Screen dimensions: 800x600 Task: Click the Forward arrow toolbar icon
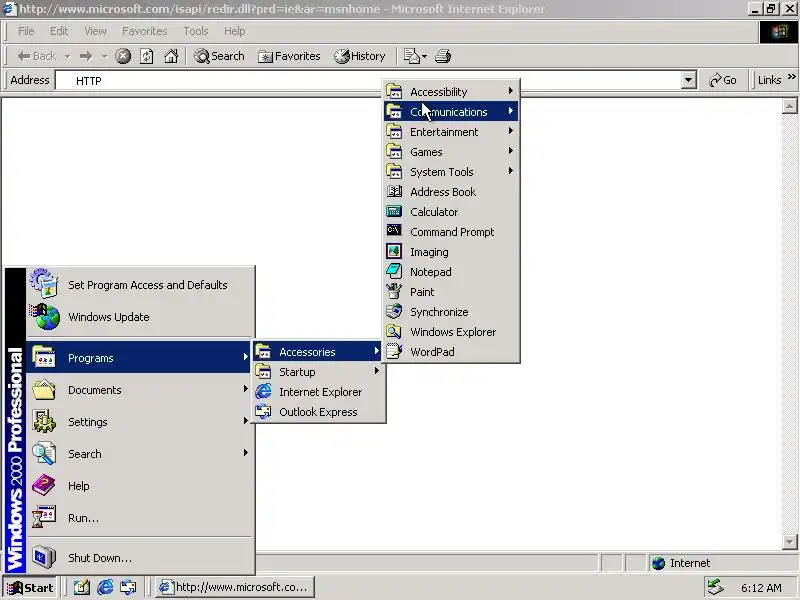(86, 56)
